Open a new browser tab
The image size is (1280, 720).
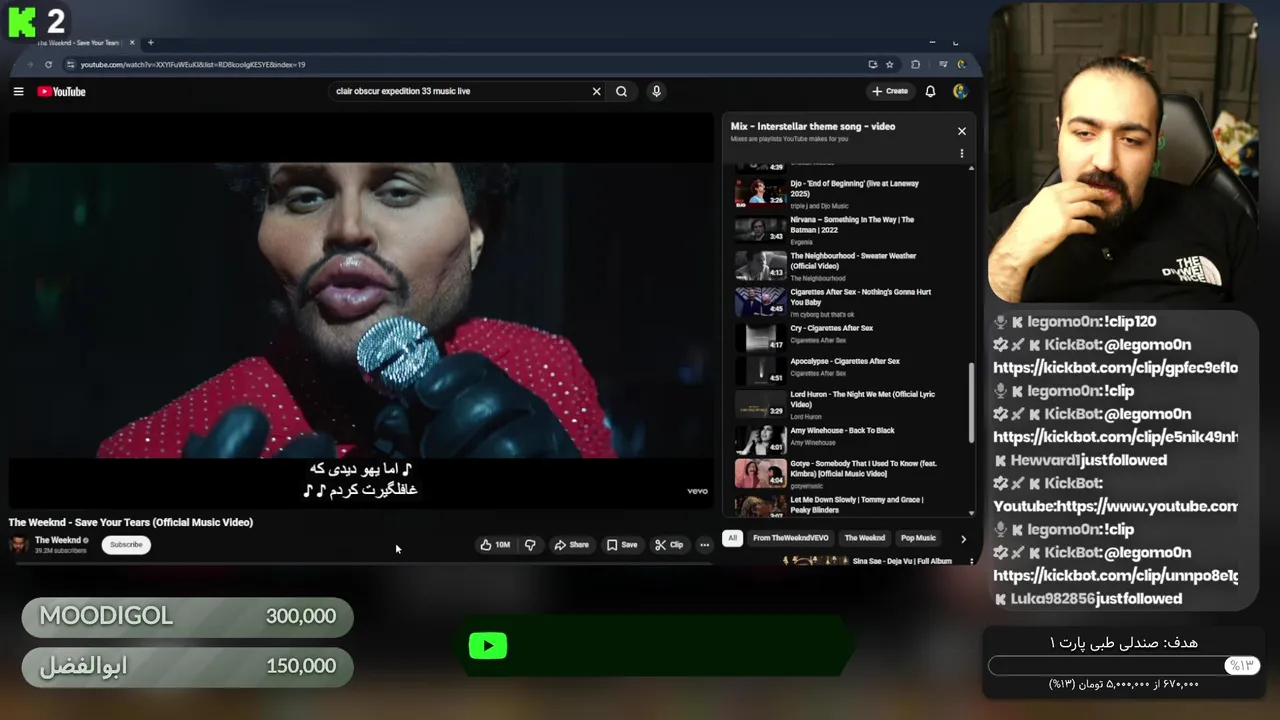pos(151,43)
